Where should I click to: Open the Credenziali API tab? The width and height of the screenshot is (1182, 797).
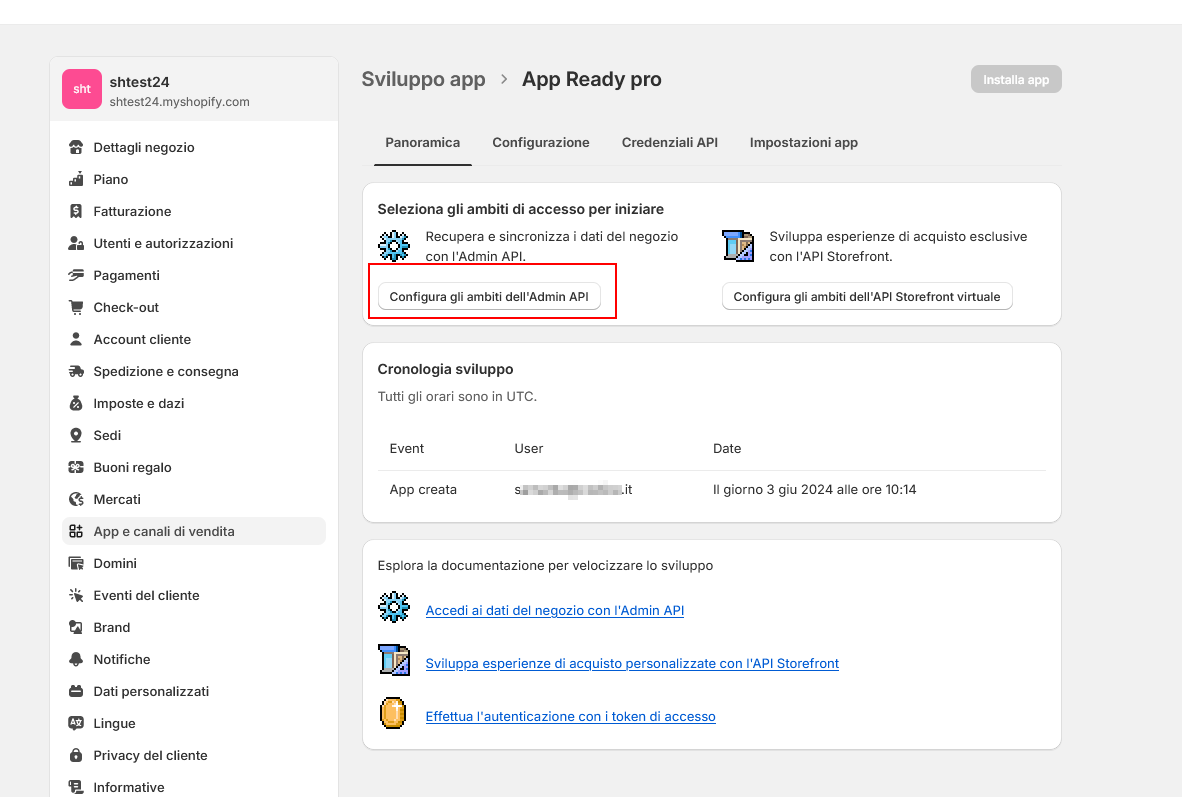coord(669,143)
